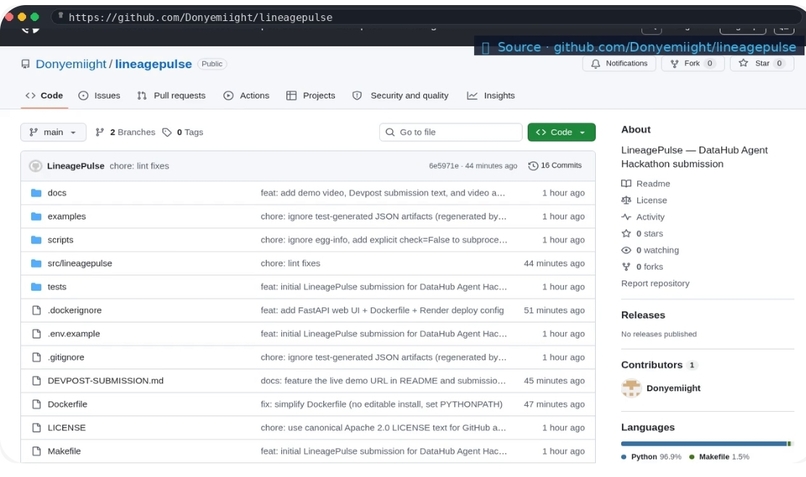Click the eye icon next to 0 watching
This screenshot has height=477, width=806.
pos(626,250)
